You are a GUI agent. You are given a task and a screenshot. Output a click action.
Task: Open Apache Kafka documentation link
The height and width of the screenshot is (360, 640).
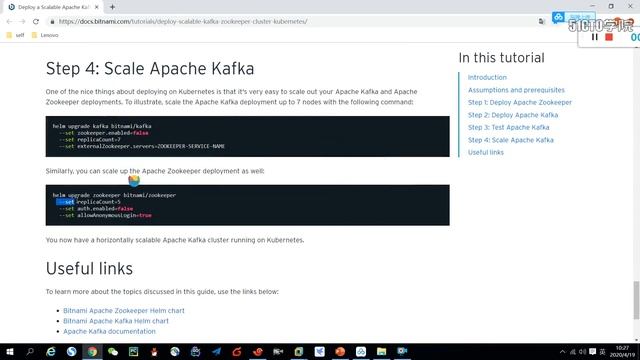pyautogui.click(x=109, y=331)
